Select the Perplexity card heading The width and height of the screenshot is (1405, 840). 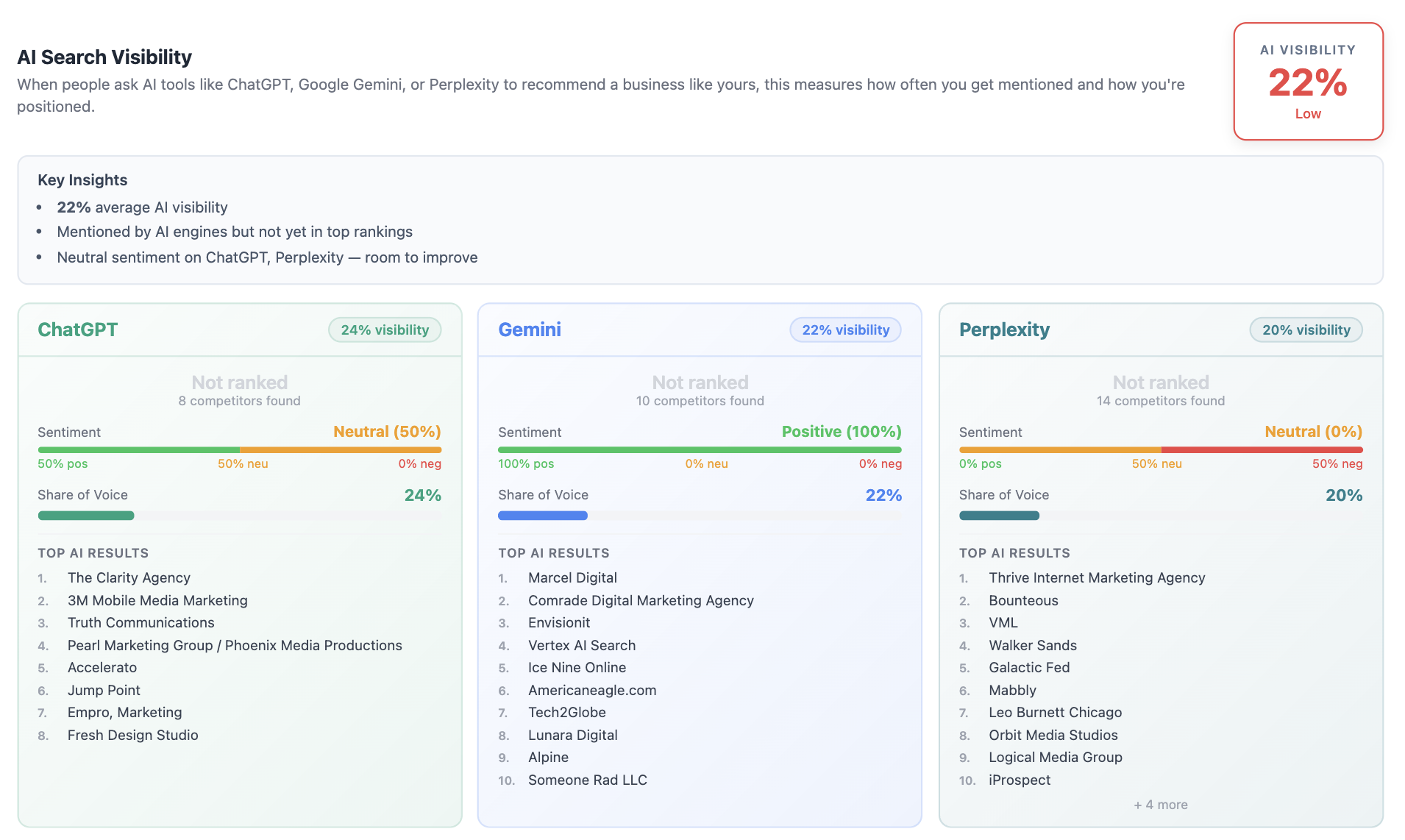[1004, 330]
